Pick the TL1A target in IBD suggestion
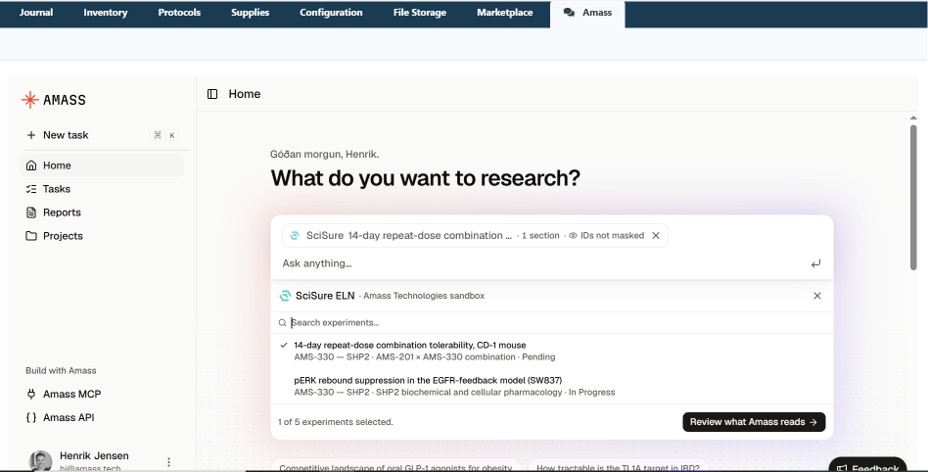Viewport: 928px width, 472px height. 617,466
